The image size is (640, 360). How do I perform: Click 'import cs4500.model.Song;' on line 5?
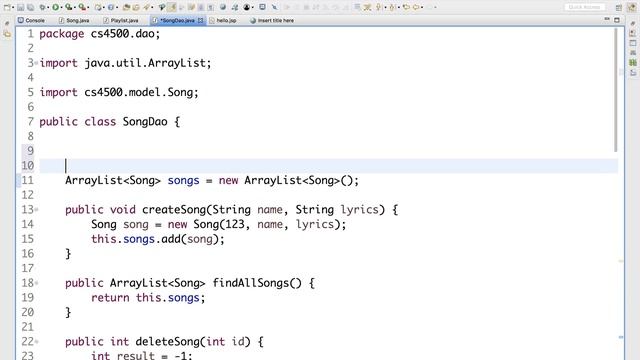pyautogui.click(x=119, y=92)
